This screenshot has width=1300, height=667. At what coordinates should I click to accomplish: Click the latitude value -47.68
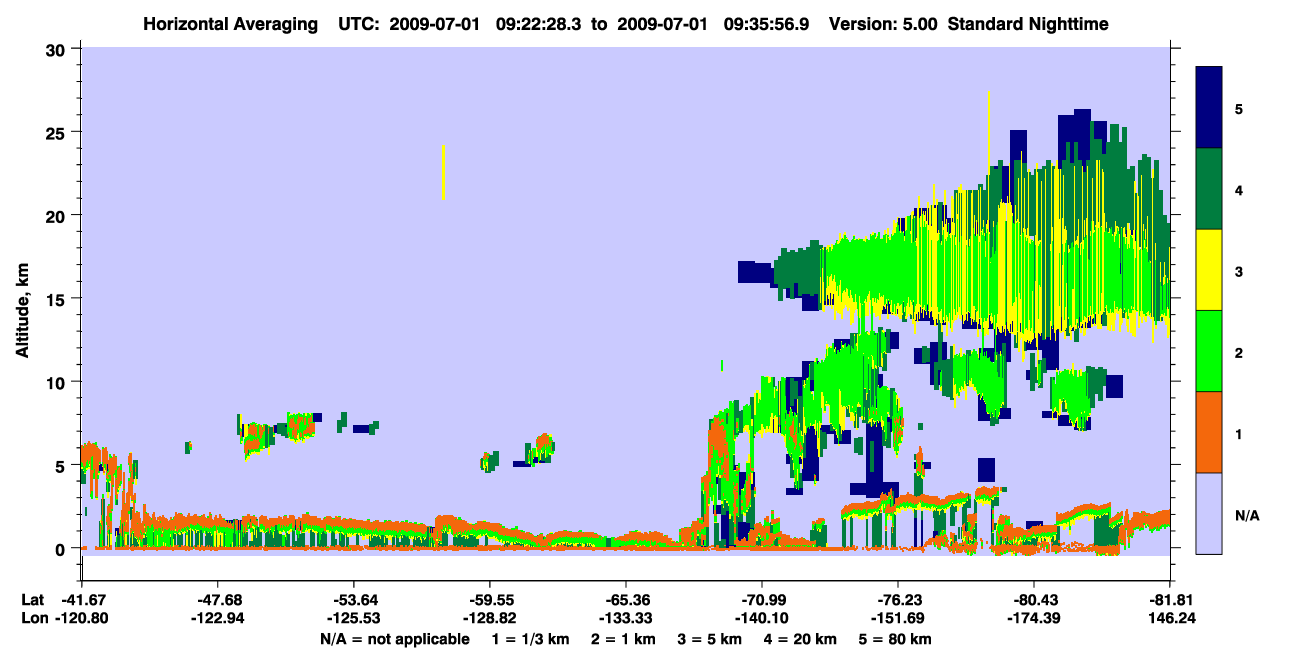(x=217, y=600)
